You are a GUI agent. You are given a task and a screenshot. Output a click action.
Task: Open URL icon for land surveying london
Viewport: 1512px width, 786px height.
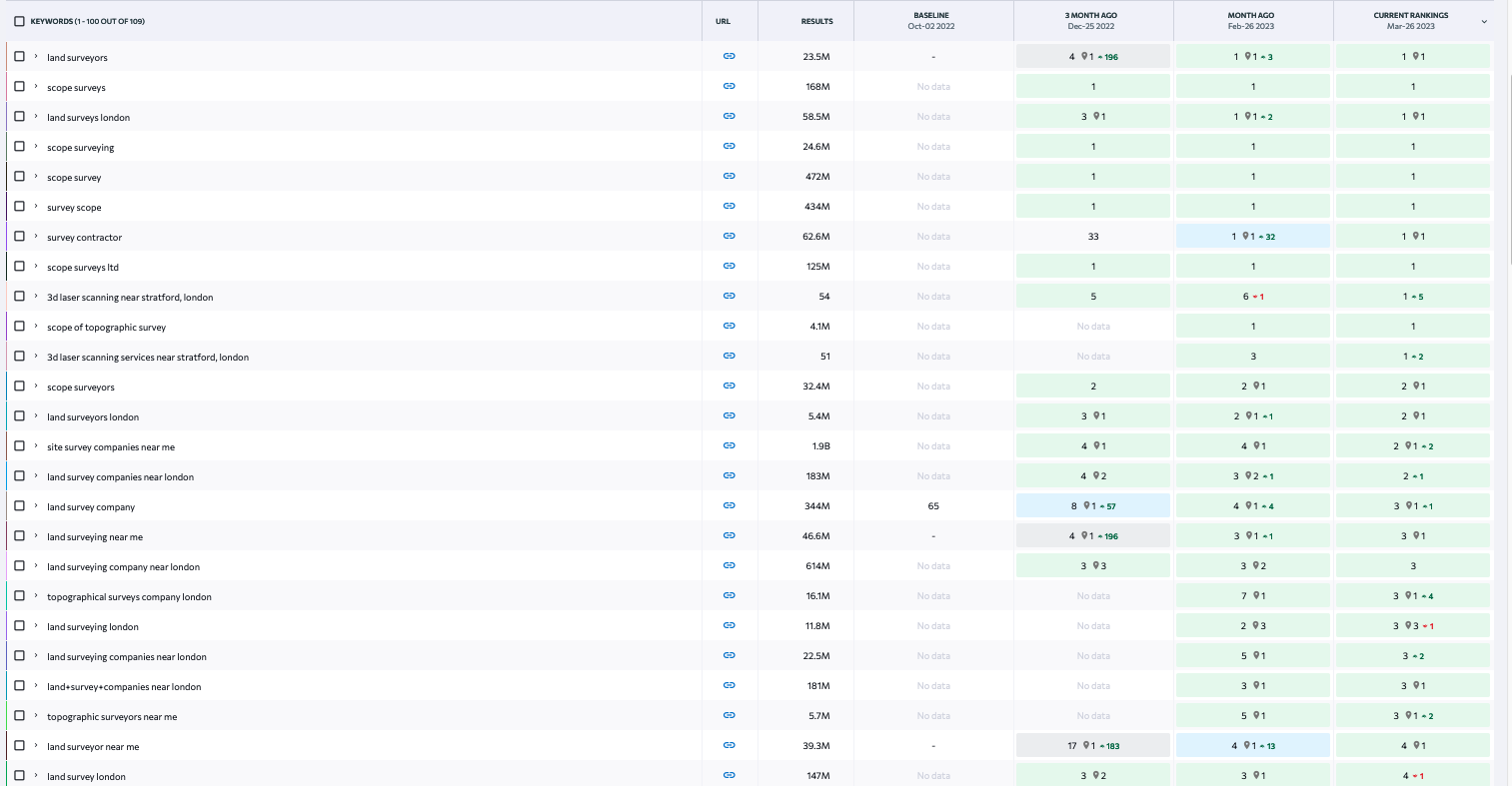(729, 626)
